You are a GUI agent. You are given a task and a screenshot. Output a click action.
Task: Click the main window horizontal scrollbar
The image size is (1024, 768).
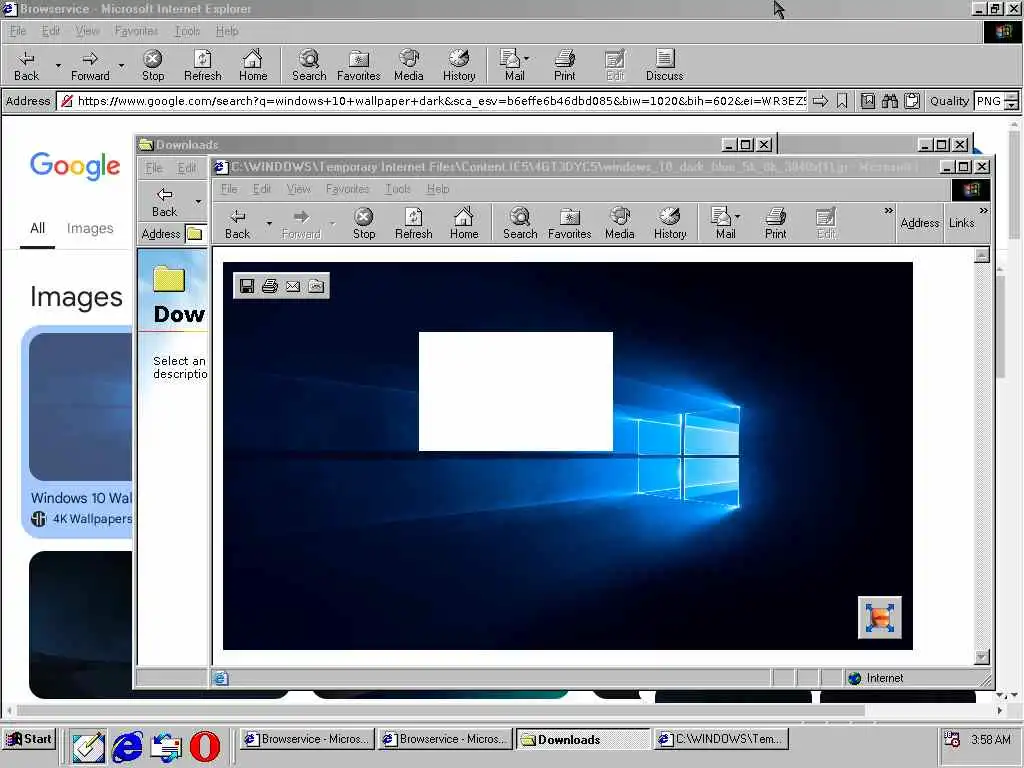point(441,710)
